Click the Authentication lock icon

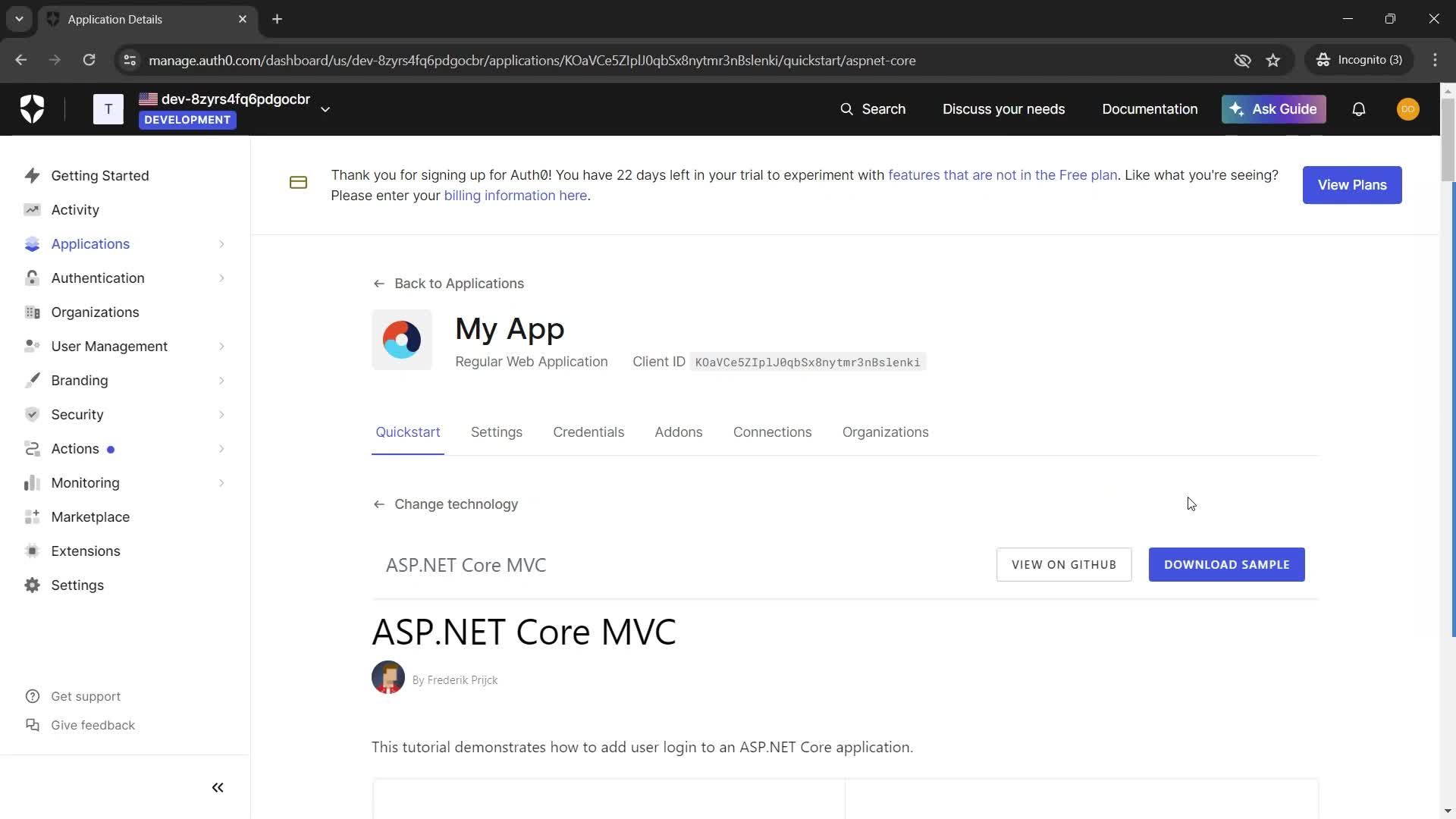point(32,278)
